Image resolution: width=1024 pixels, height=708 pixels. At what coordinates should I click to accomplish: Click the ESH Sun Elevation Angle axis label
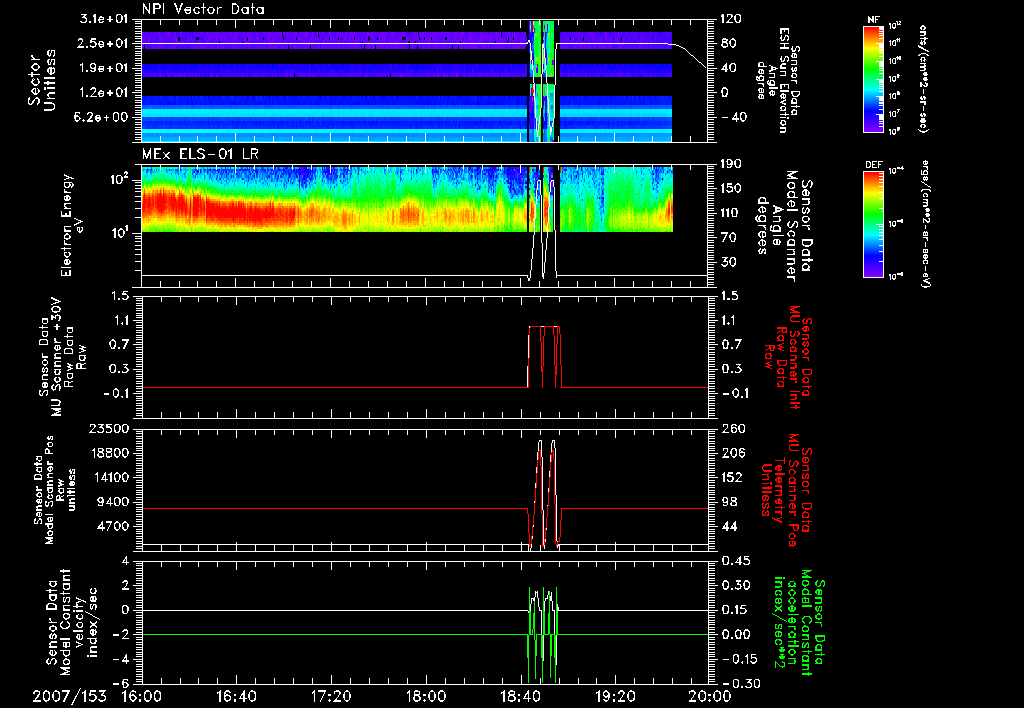(x=783, y=80)
